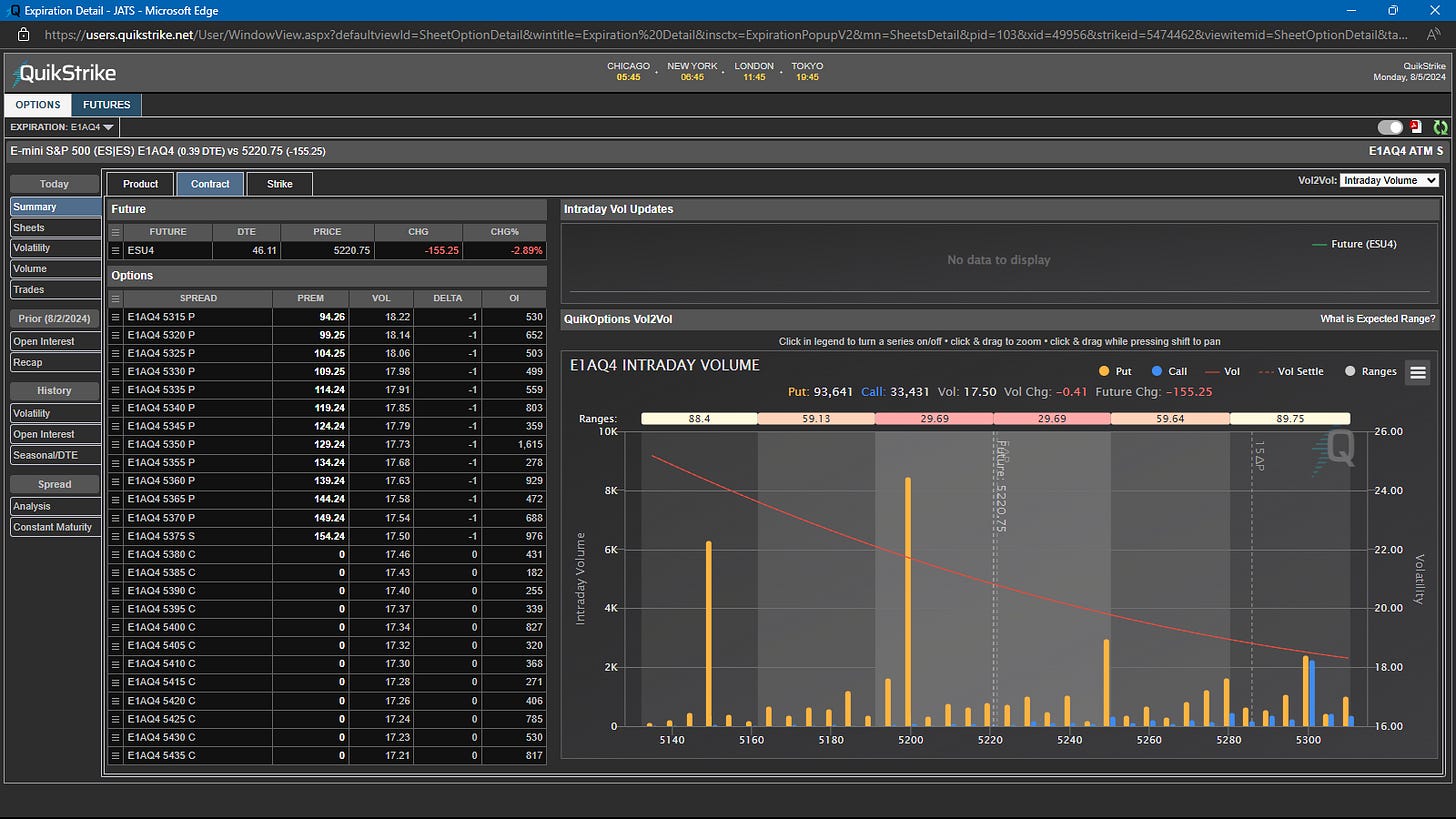Sort Options table by PREM column
The width and height of the screenshot is (1456, 819).
tap(311, 298)
